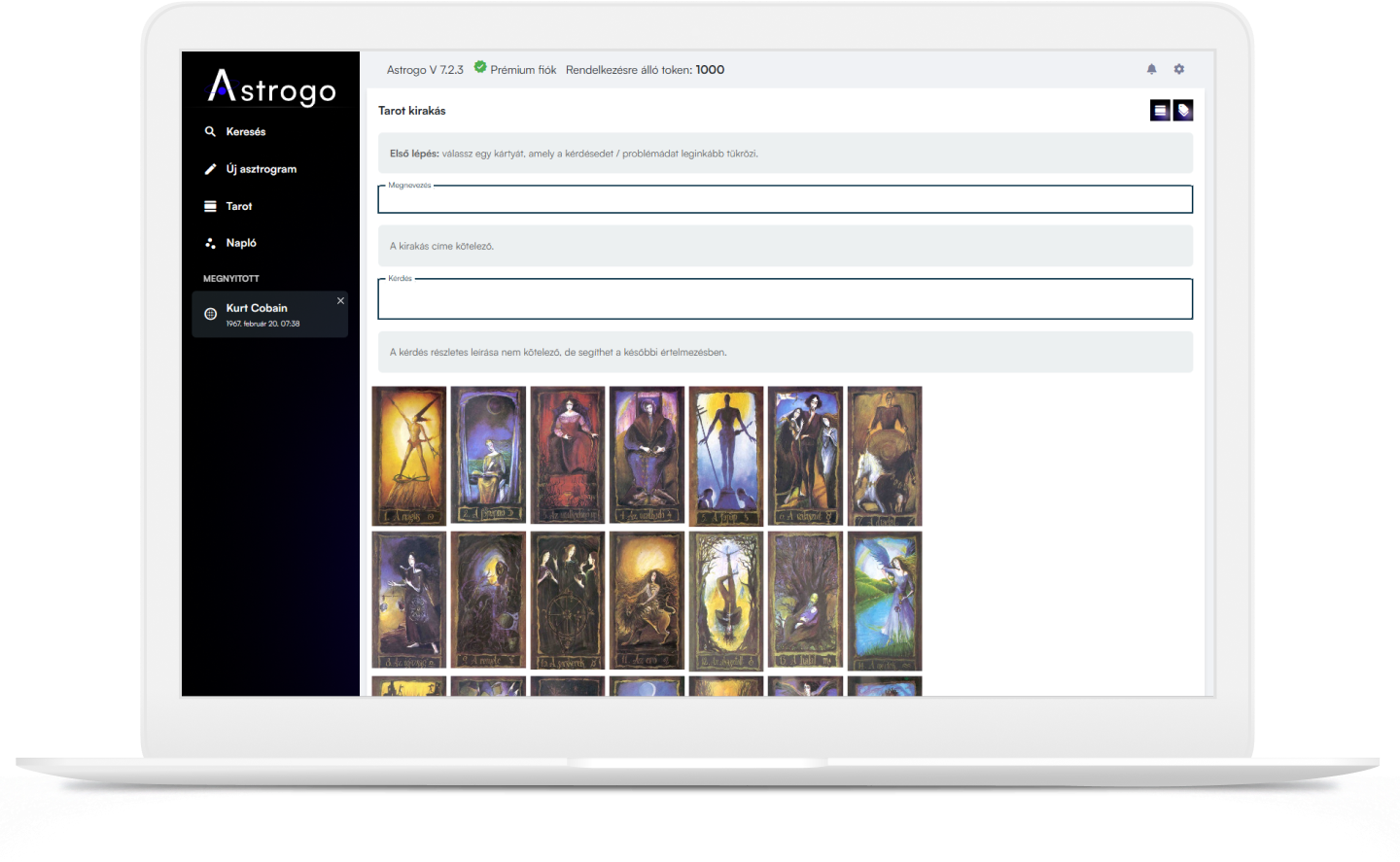Select the justice card with the scales
Viewport: 1400px width, 862px height.
click(408, 600)
